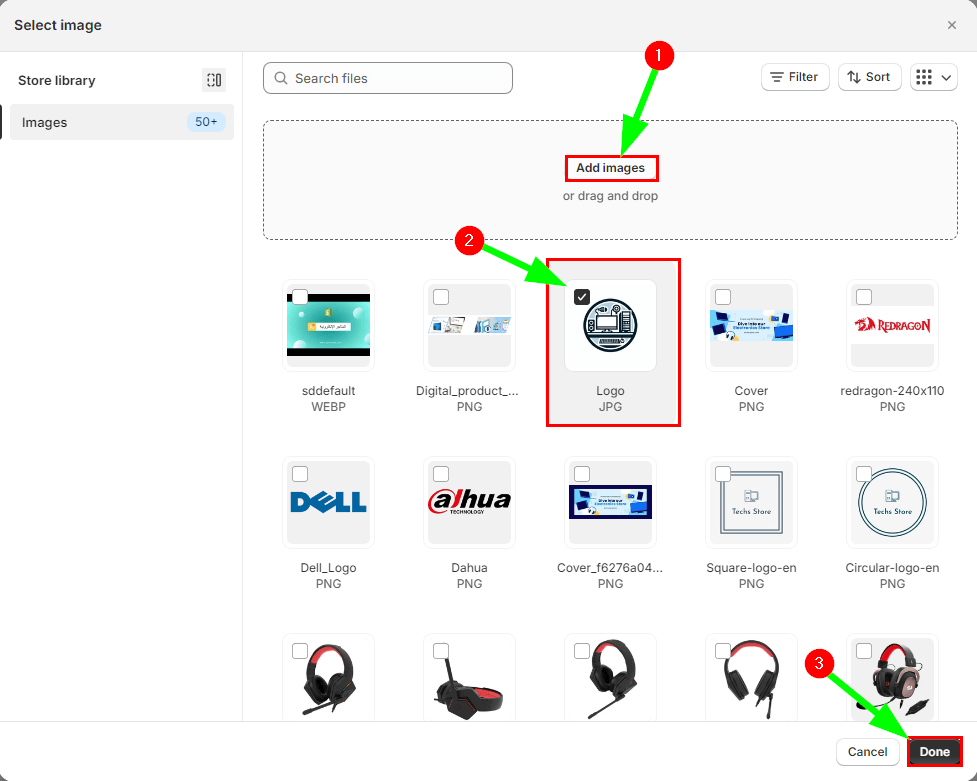Select the Dell_Logo image checkbox
The image size is (977, 781).
click(x=300, y=474)
